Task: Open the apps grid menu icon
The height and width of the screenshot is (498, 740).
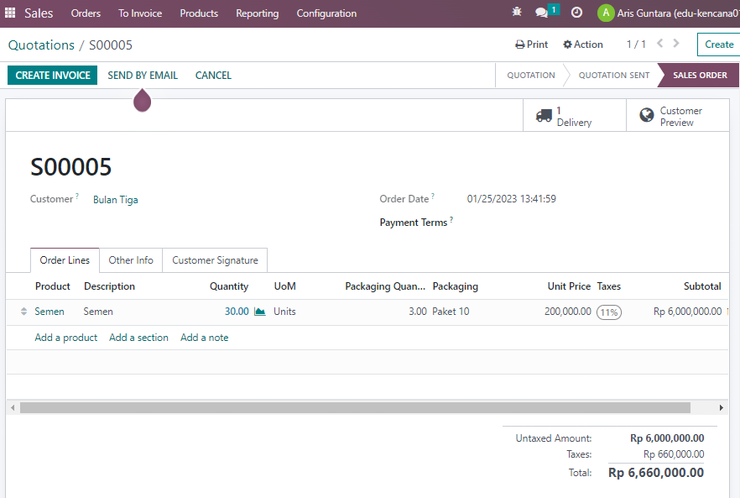Action: pyautogui.click(x=10, y=13)
